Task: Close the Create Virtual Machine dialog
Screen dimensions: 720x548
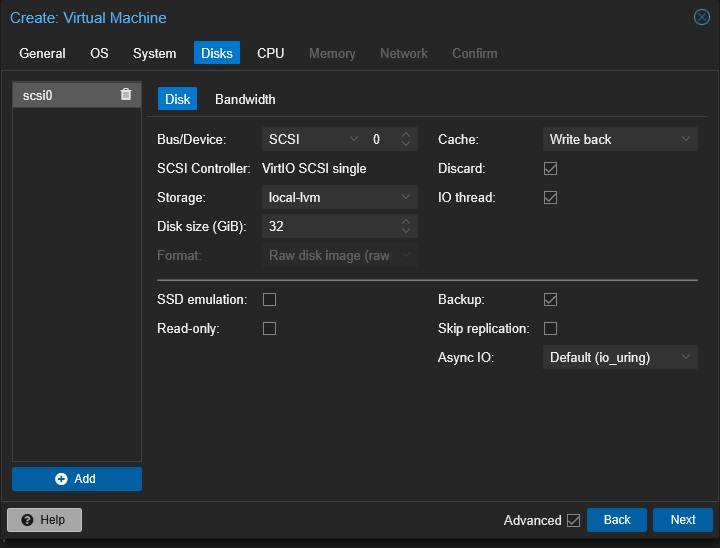Action: coord(702,17)
